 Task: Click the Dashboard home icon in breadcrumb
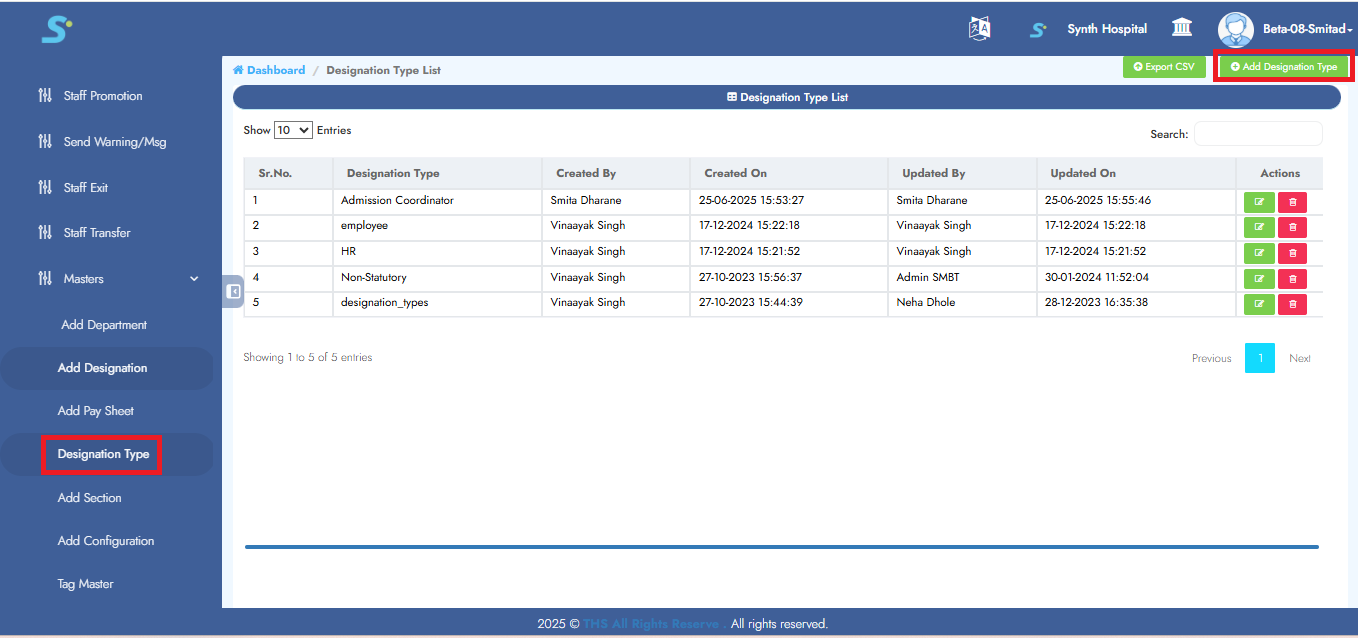click(x=238, y=69)
